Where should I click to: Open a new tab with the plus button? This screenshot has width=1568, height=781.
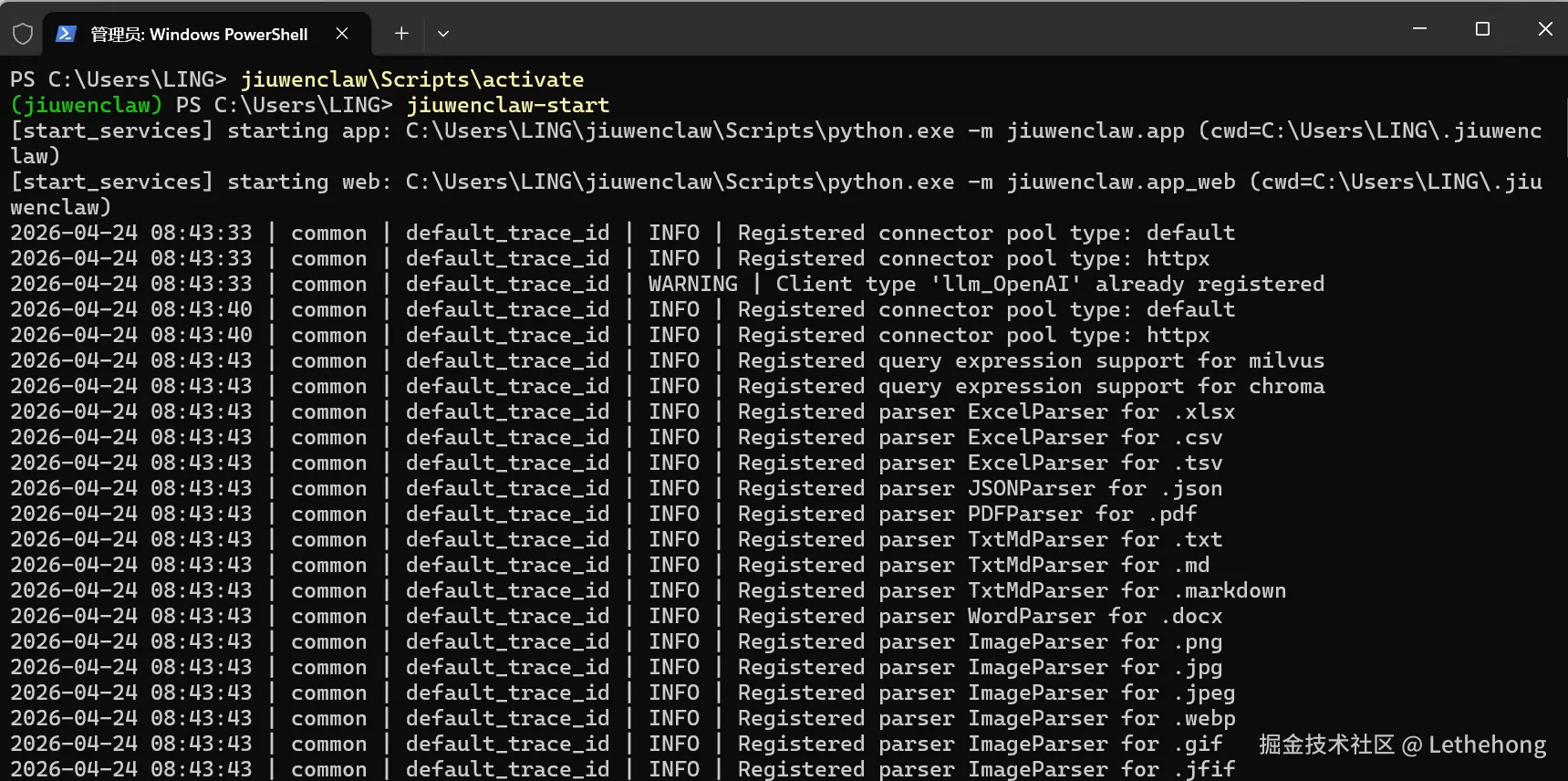tap(401, 34)
